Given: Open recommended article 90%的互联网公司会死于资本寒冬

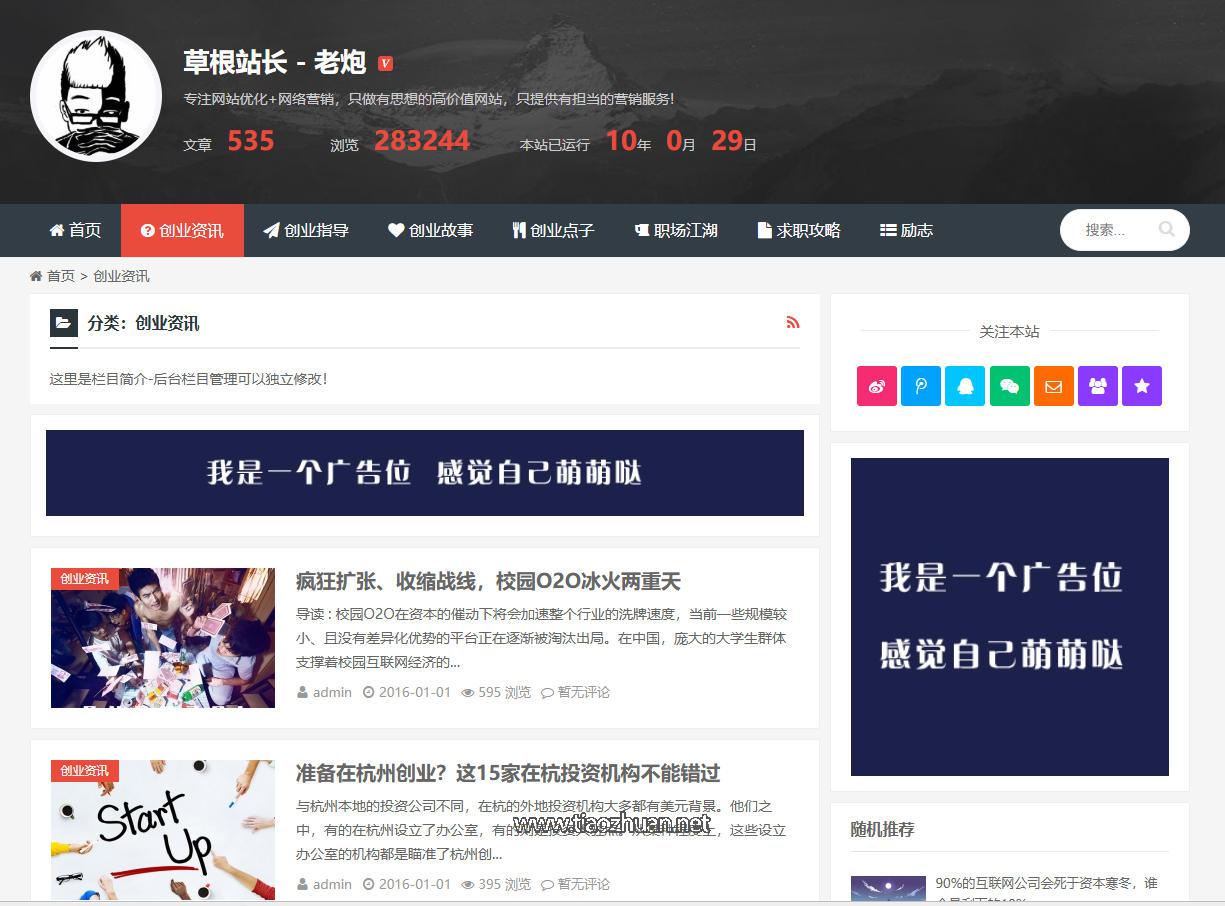Looking at the screenshot, I should (1046, 890).
